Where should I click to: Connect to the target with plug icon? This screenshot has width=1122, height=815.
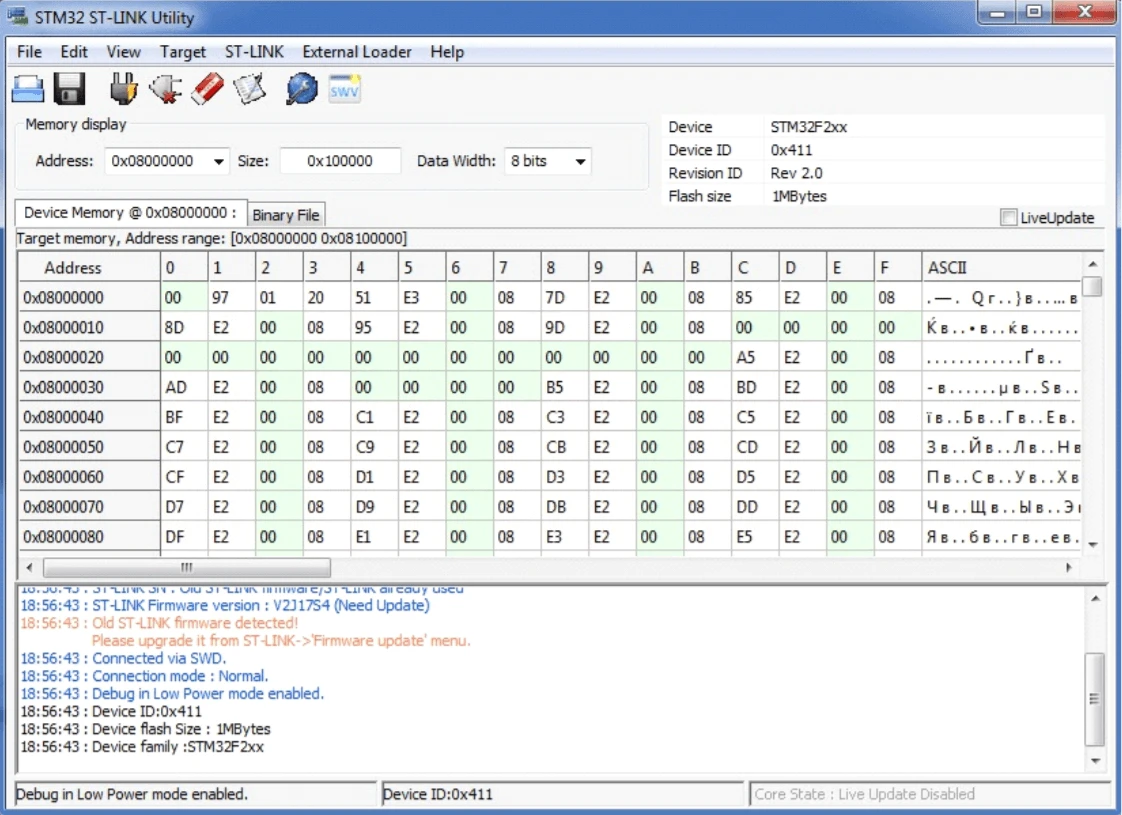[x=123, y=89]
